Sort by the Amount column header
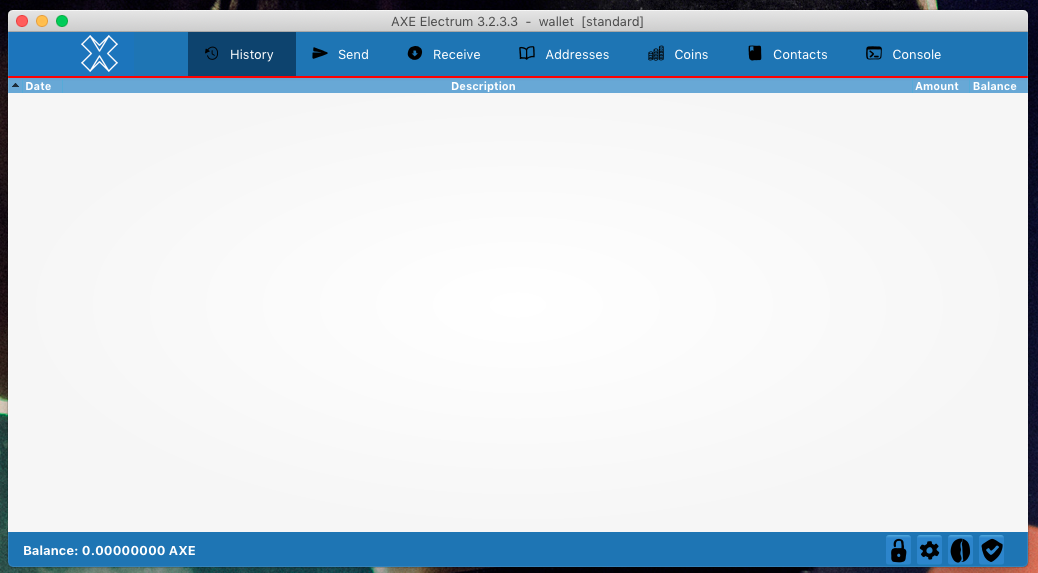 point(936,86)
